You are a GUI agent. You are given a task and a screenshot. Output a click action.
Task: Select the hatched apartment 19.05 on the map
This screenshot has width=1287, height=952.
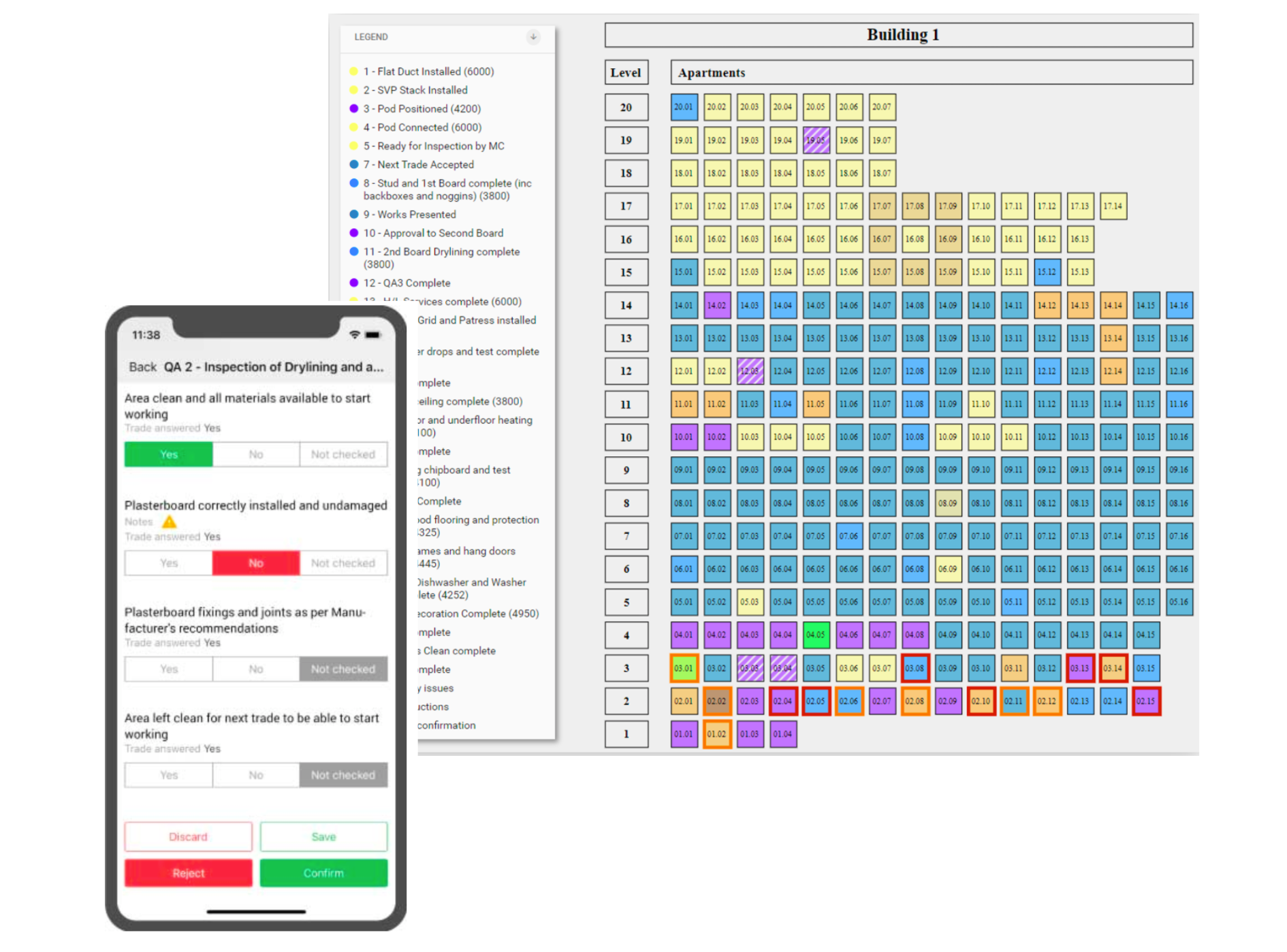pyautogui.click(x=816, y=140)
